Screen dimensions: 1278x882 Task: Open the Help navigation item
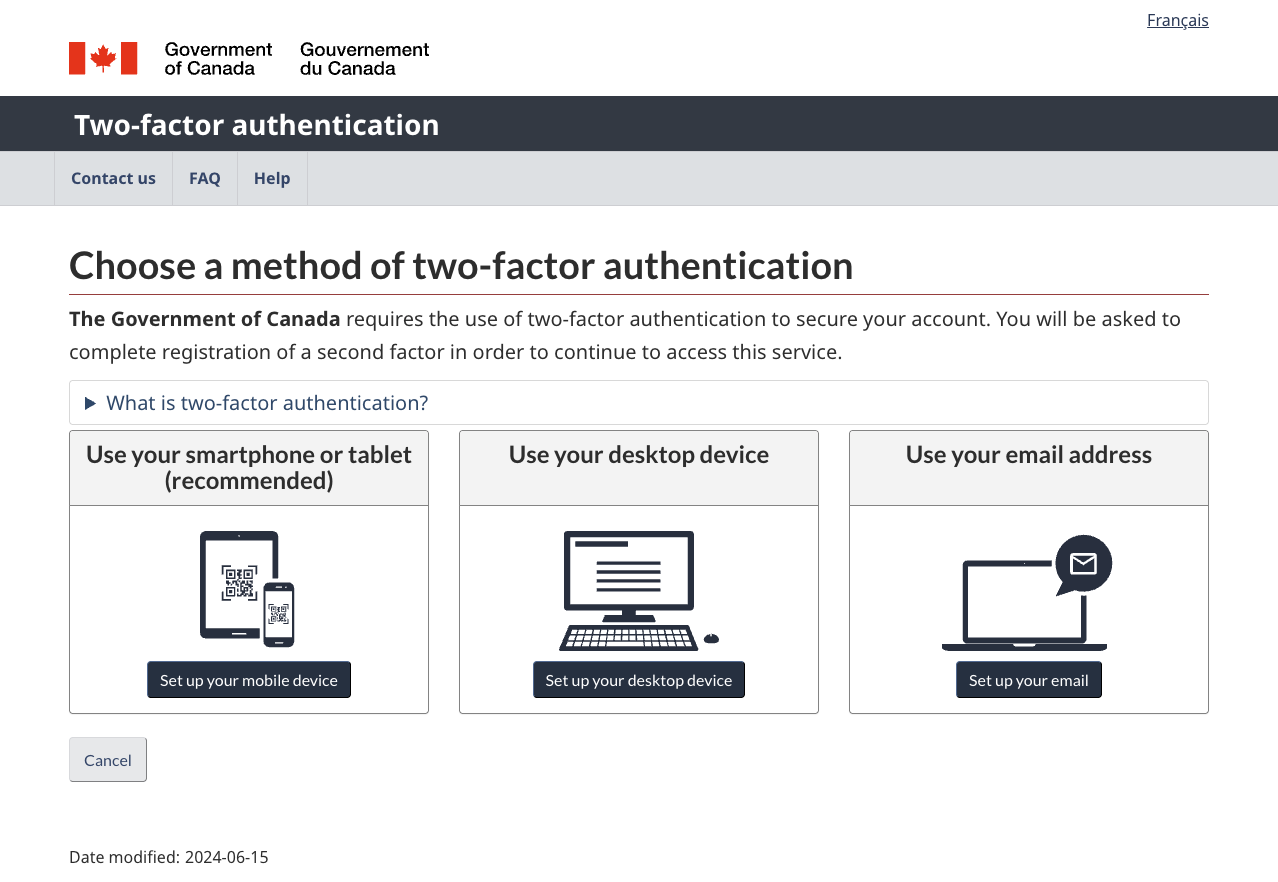[271, 178]
